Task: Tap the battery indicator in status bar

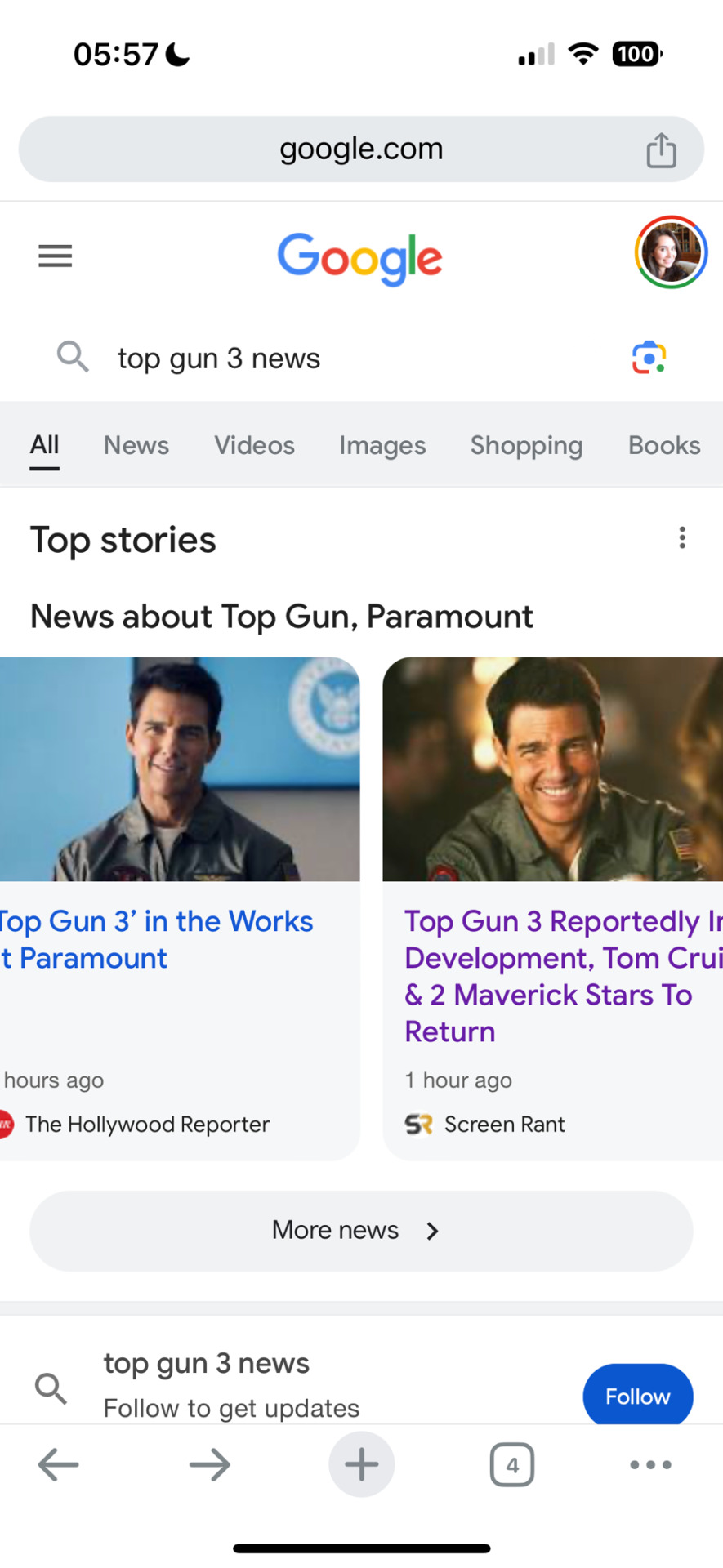Action: (x=637, y=55)
